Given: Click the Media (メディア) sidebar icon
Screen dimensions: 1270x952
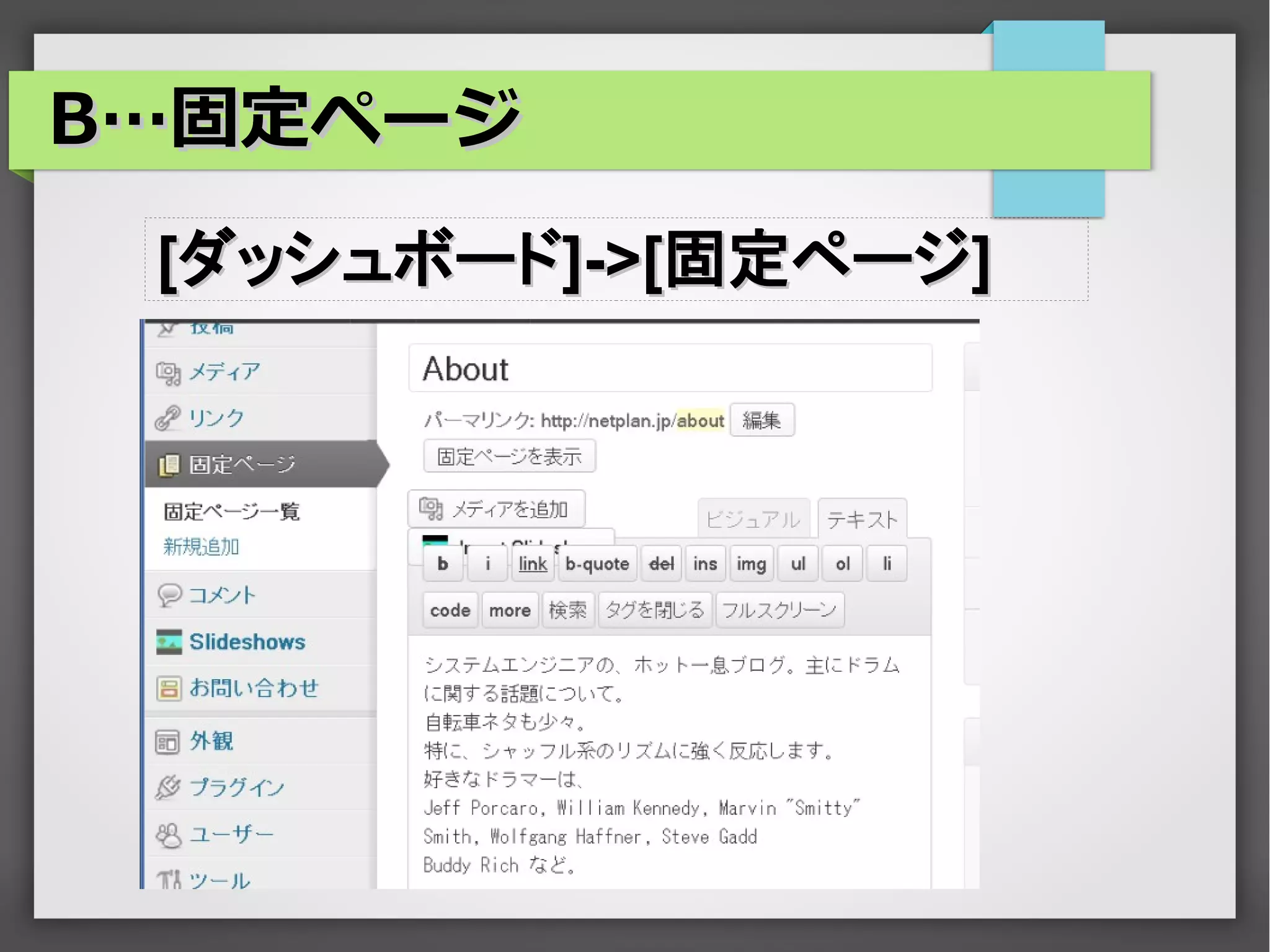Looking at the screenshot, I should tap(169, 373).
